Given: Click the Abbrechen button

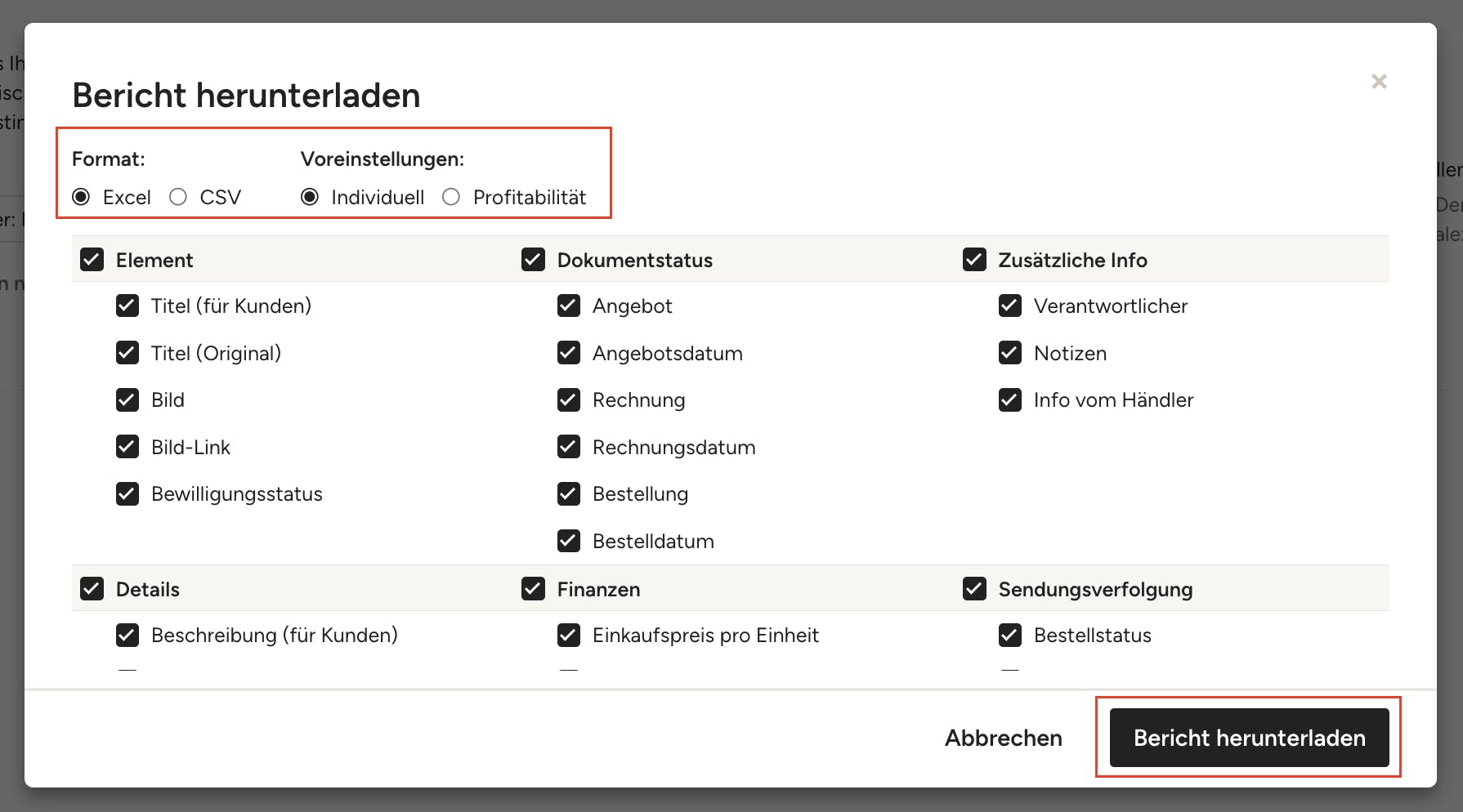Looking at the screenshot, I should coord(1003,738).
